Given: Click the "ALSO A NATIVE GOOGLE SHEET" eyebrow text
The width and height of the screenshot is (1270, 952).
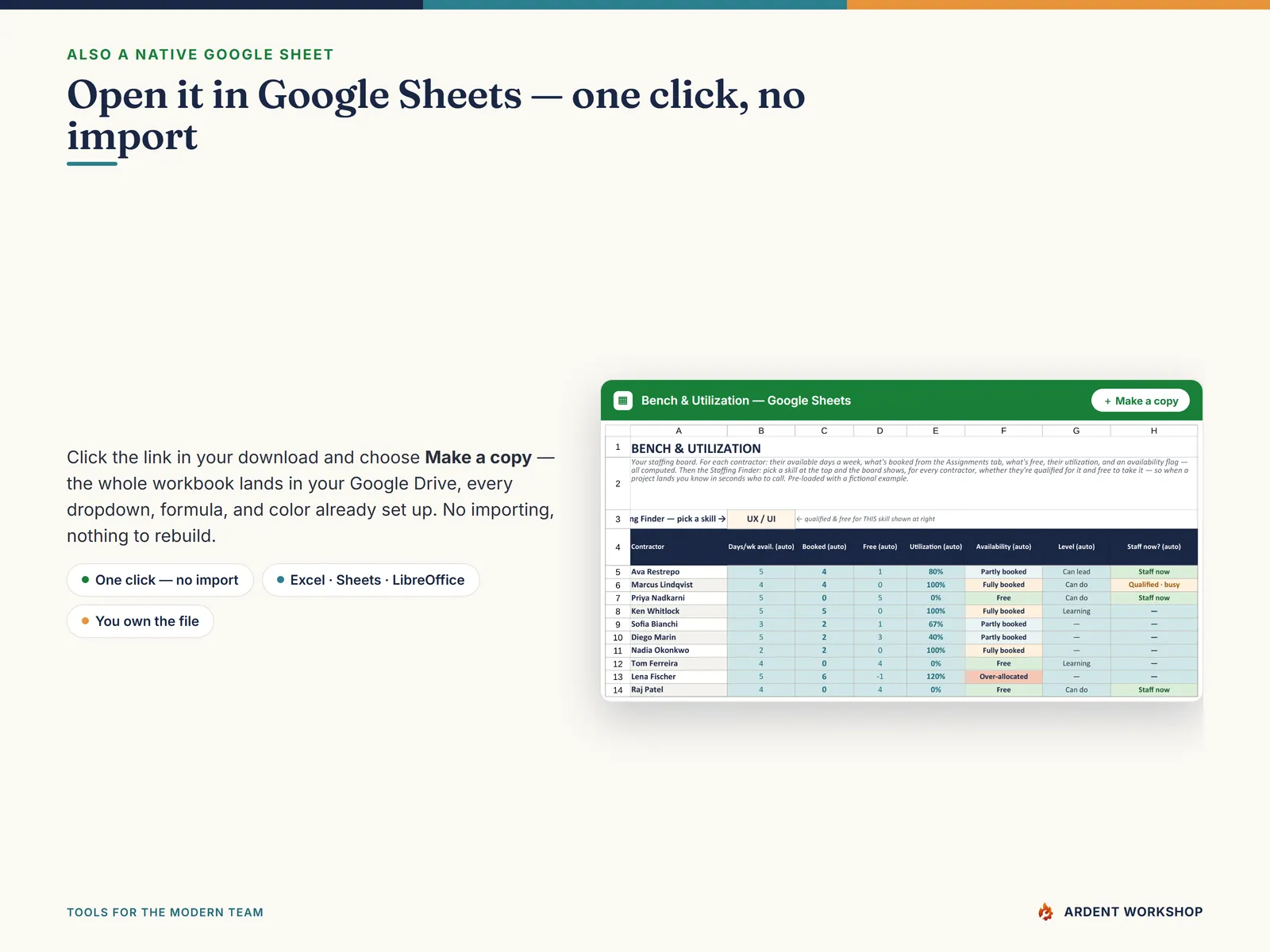Looking at the screenshot, I should coord(200,55).
